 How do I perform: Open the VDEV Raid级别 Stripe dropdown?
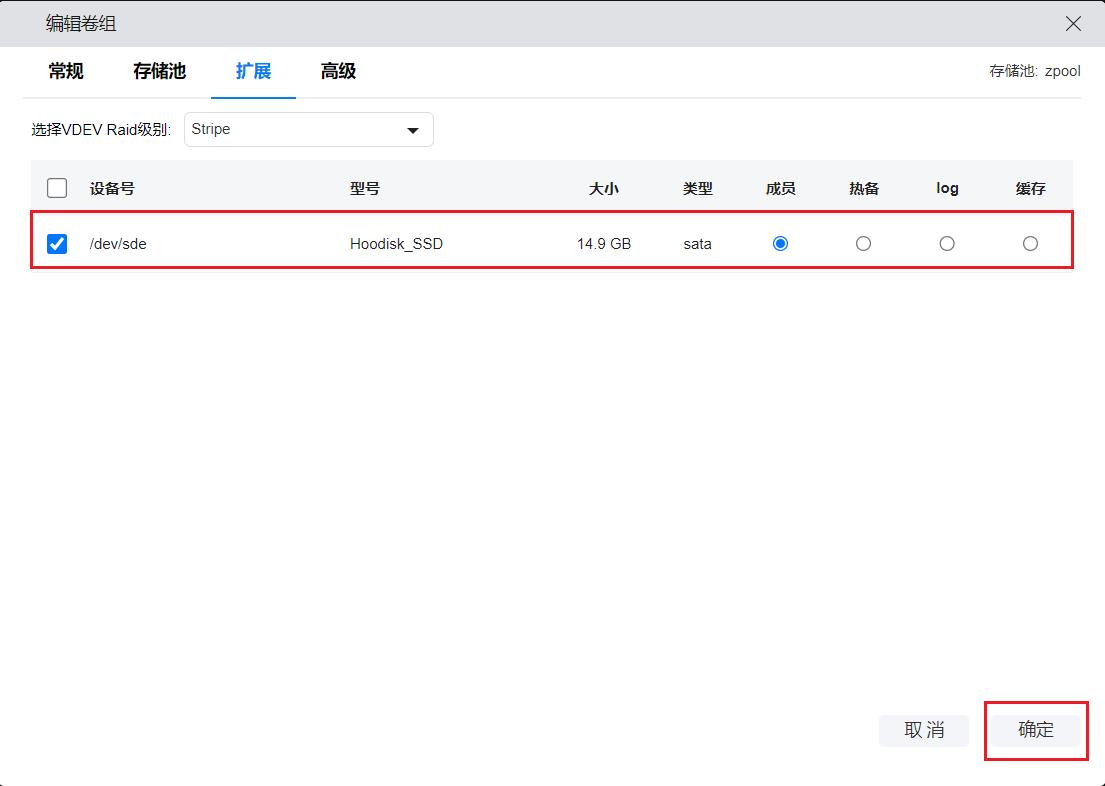point(308,130)
